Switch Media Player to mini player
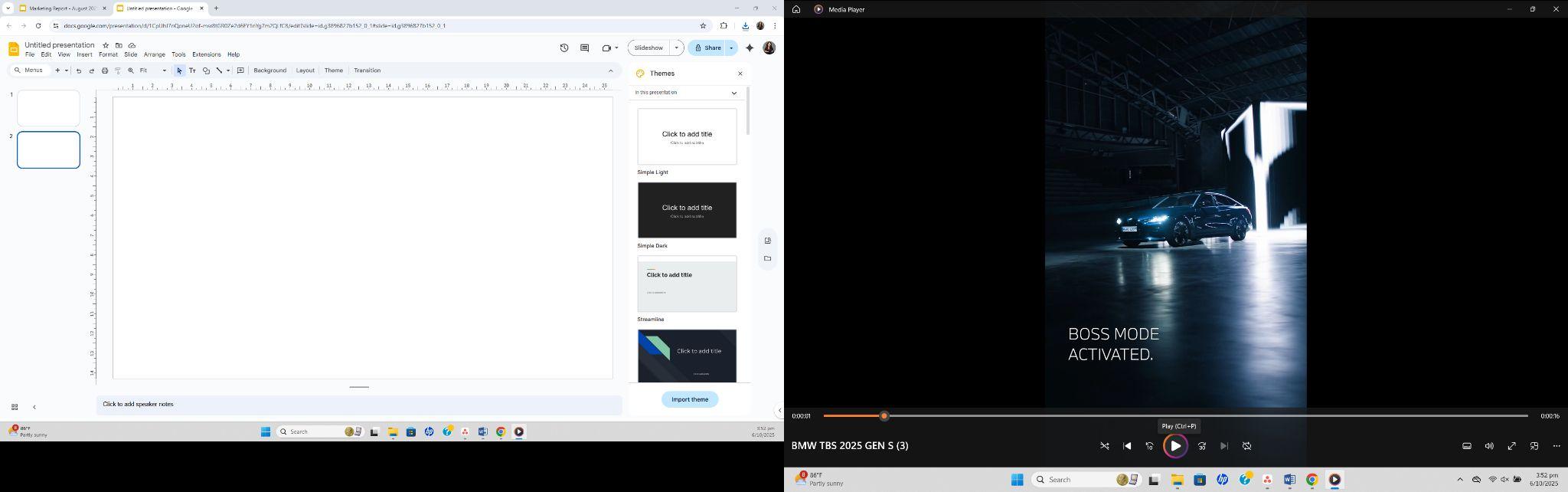 click(1534, 446)
